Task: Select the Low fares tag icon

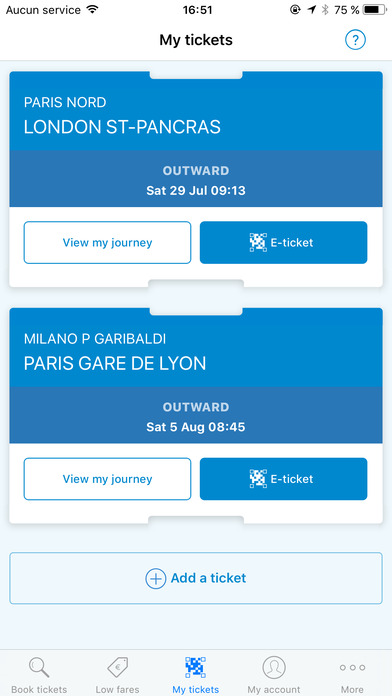Action: click(x=118, y=668)
